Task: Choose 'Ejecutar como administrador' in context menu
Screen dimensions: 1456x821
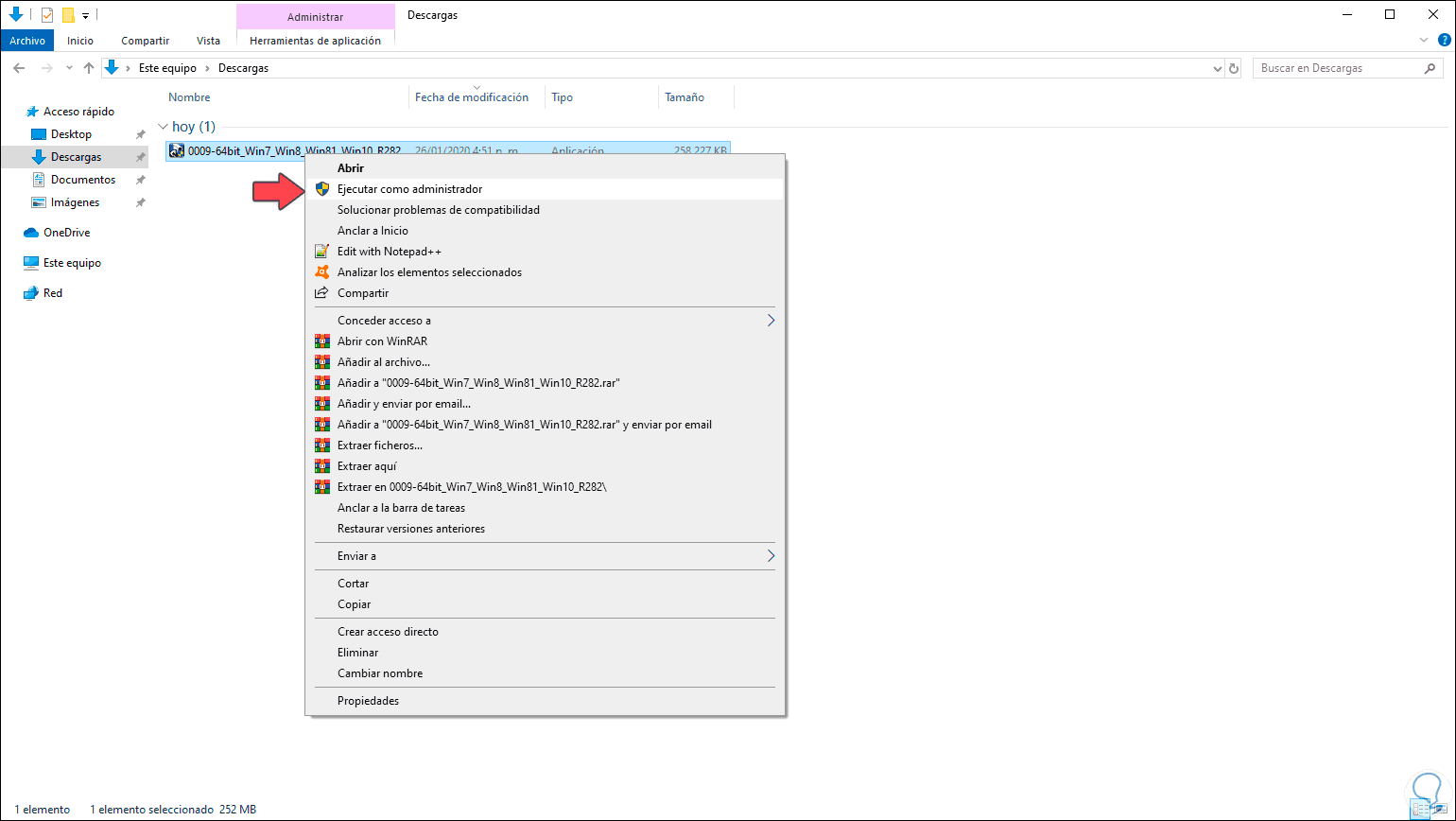Action: 409,189
